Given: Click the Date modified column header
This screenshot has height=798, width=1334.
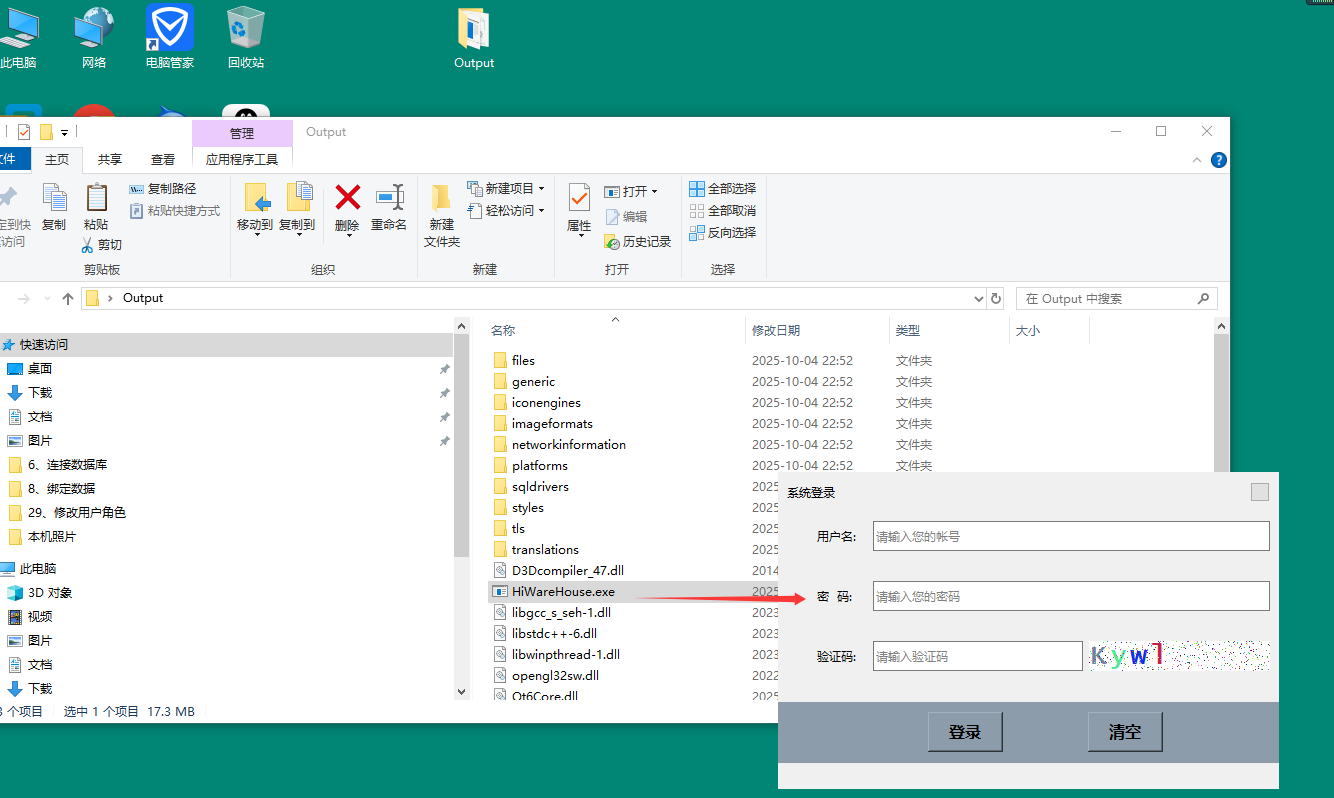Looking at the screenshot, I should pos(776,330).
